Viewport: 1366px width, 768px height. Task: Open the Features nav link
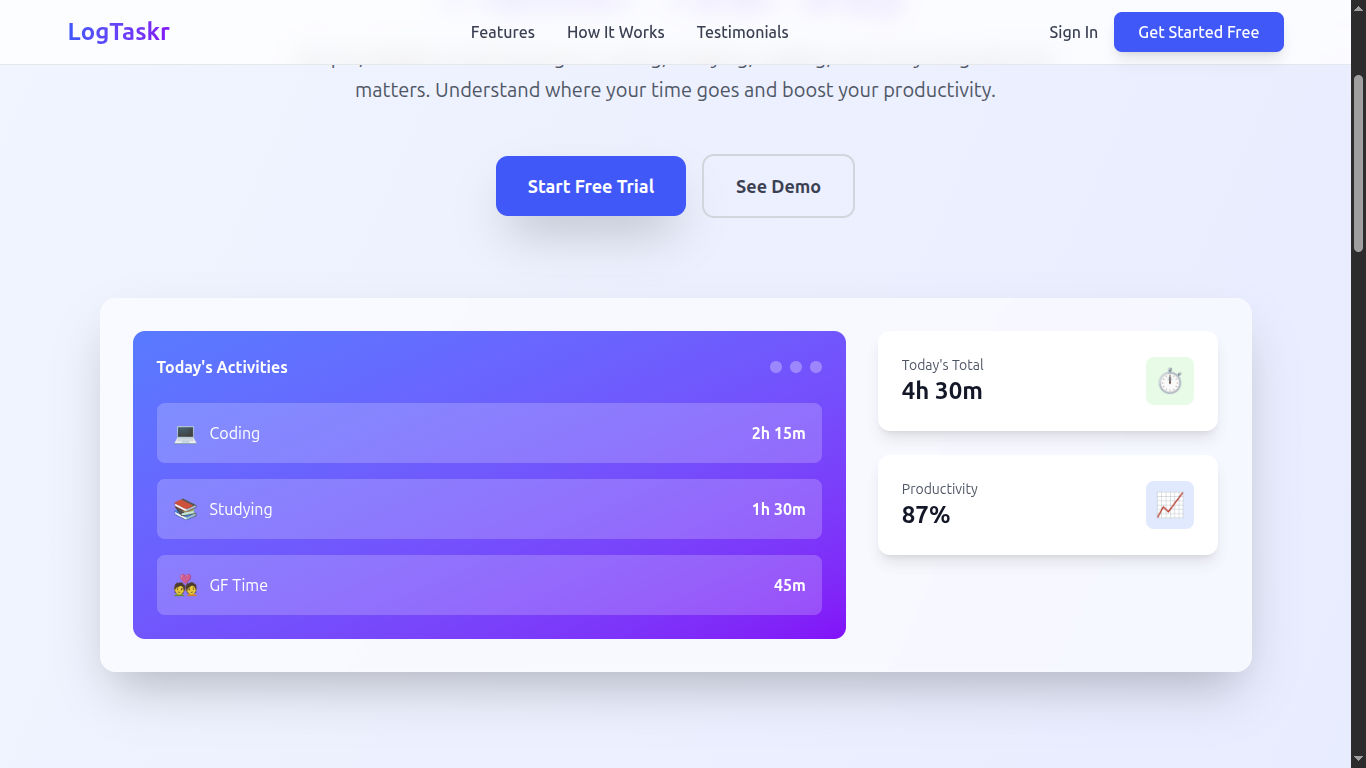[x=503, y=32]
